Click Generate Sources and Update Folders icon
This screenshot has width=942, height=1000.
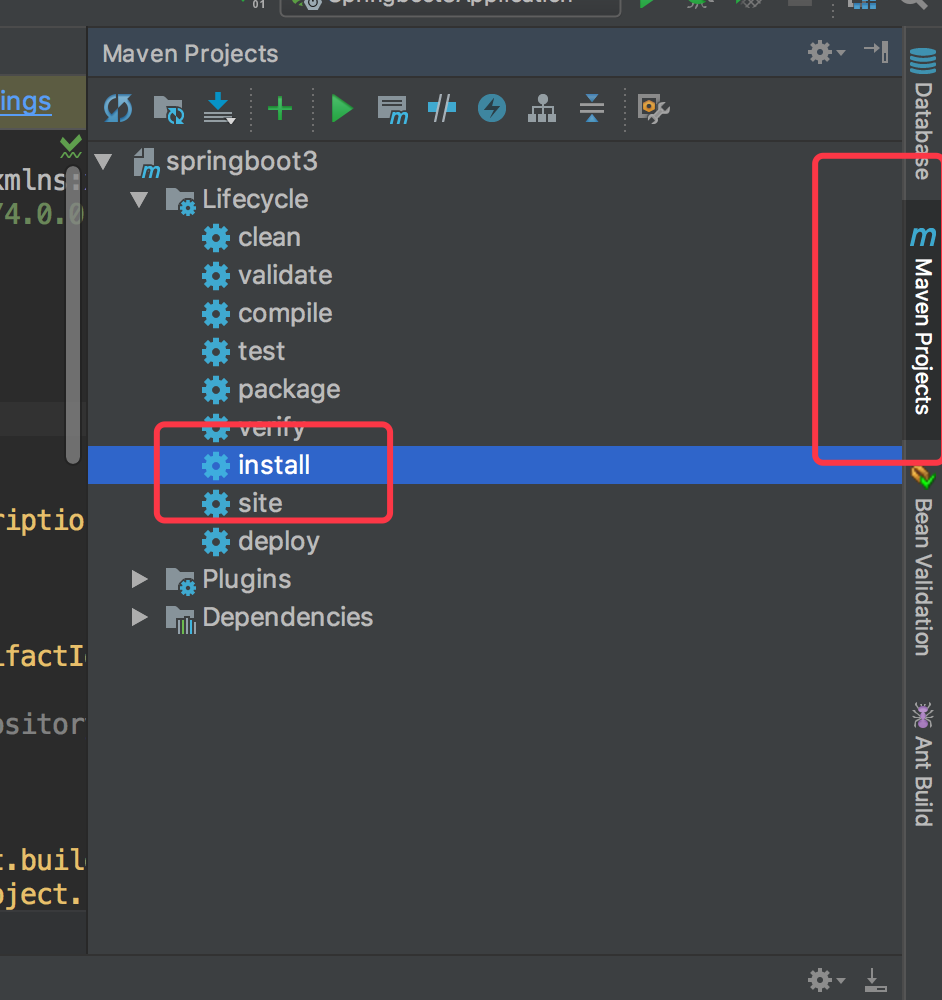[x=168, y=108]
